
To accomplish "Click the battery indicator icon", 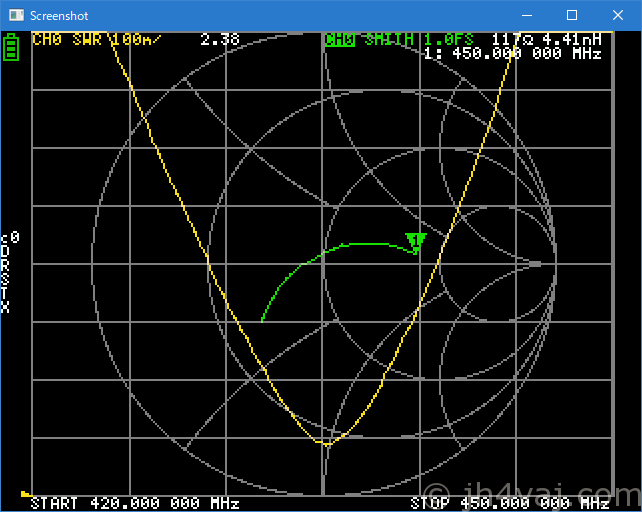I will tap(11, 47).
